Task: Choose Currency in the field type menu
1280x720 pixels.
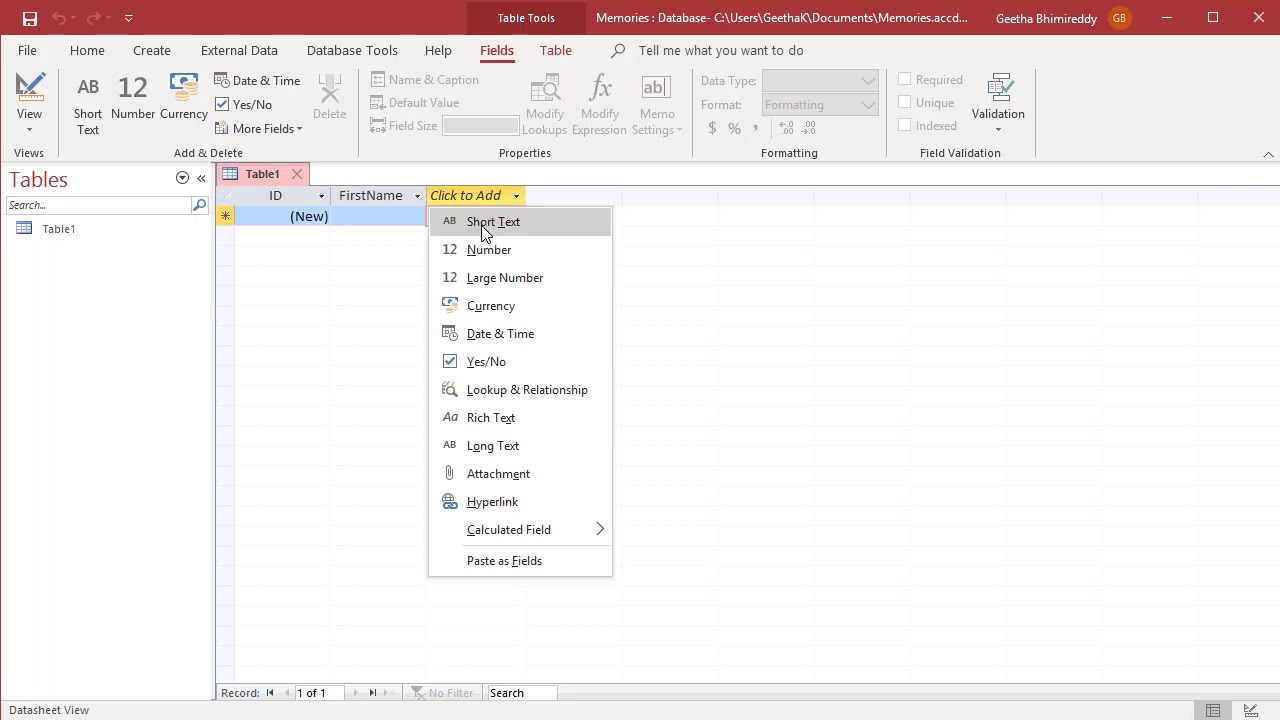Action: pos(520,306)
